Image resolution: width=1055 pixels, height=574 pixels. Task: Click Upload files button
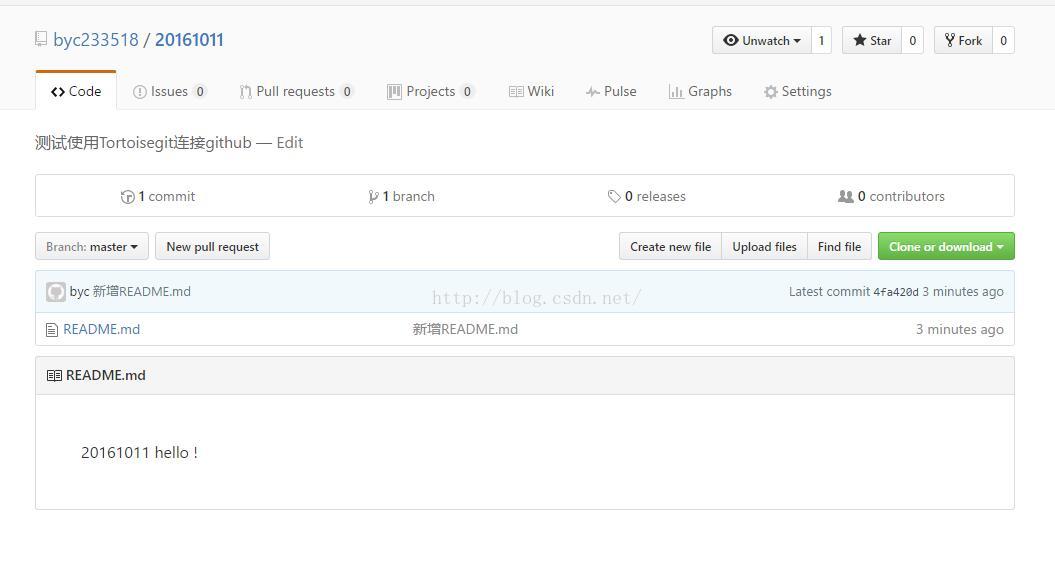pos(764,246)
